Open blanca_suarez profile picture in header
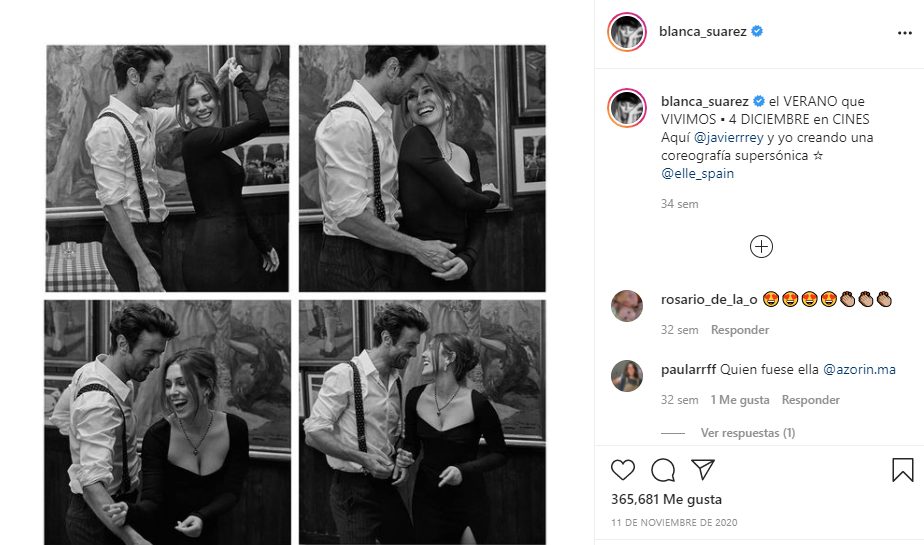Image resolution: width=924 pixels, height=545 pixels. pyautogui.click(x=626, y=32)
